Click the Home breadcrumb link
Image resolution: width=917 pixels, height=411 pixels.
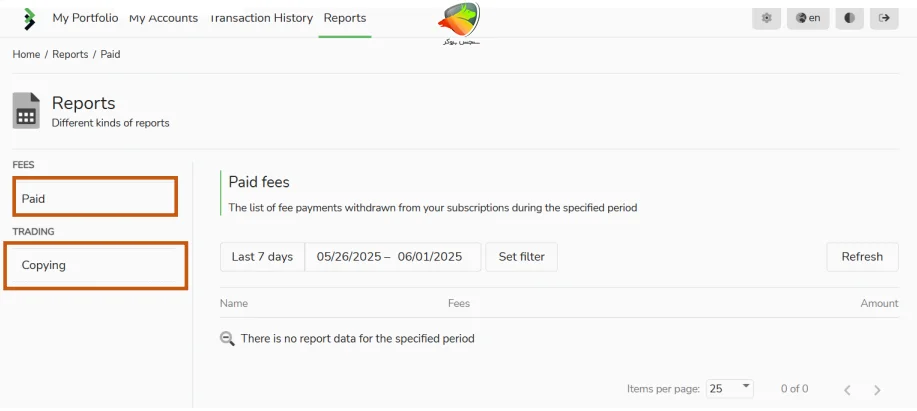pyautogui.click(x=26, y=54)
